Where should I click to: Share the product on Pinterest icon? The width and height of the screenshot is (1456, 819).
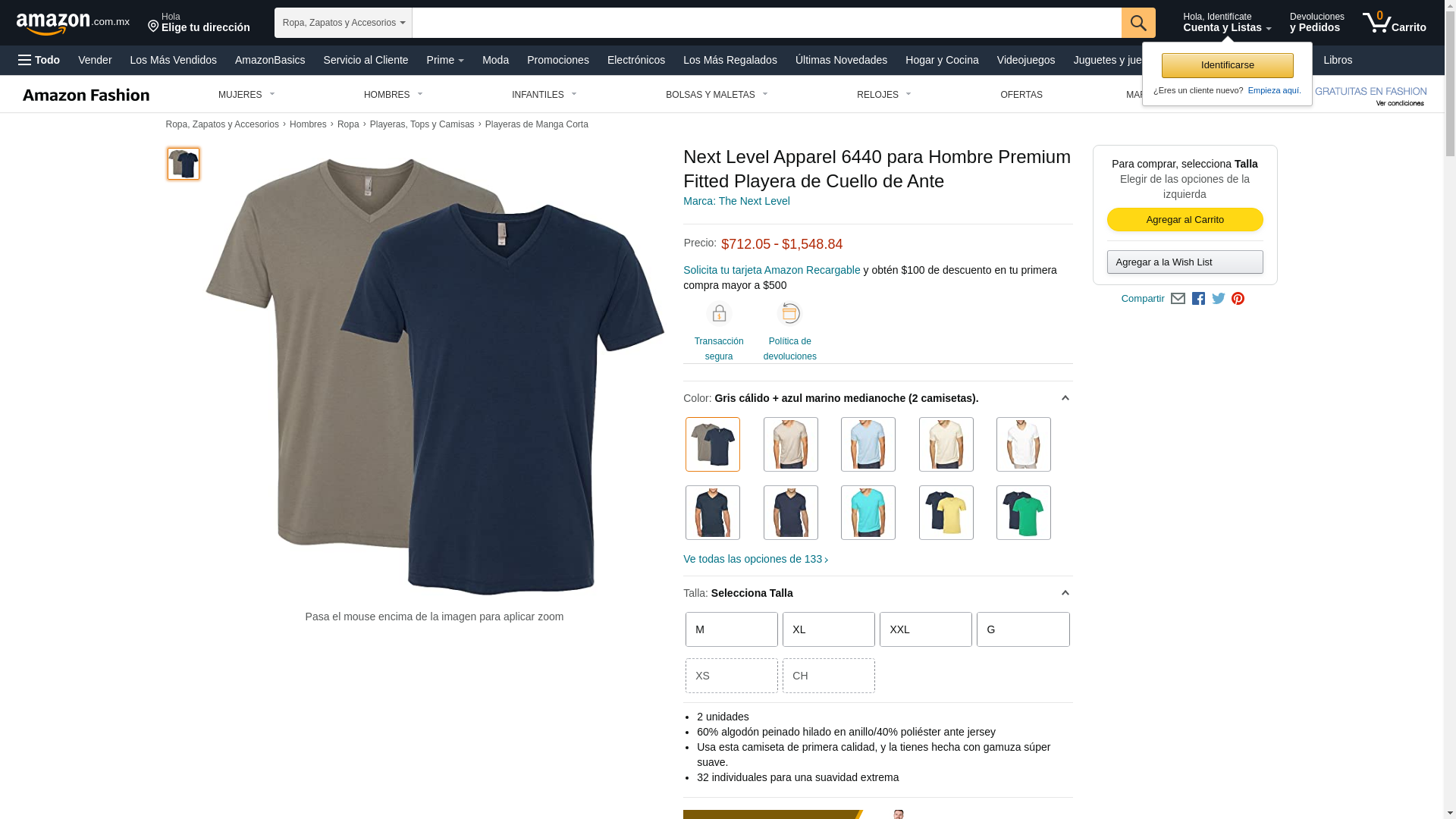pyautogui.click(x=1238, y=299)
